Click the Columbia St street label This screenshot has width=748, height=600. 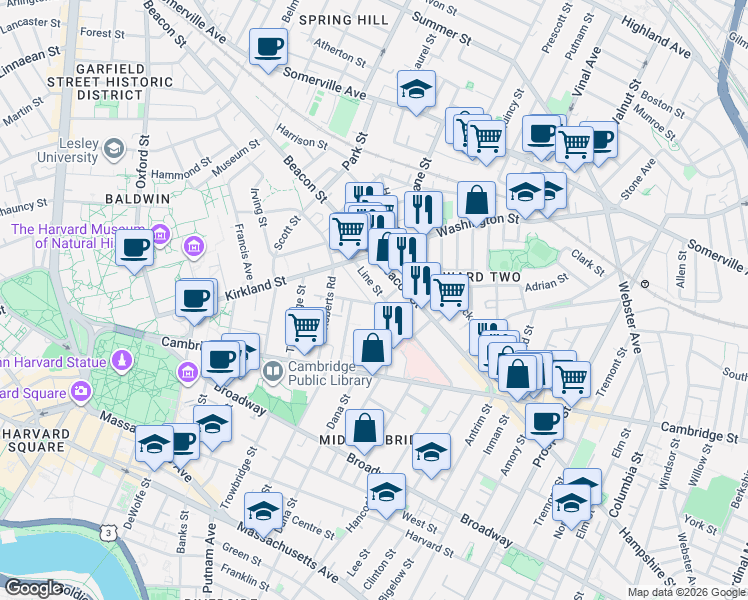click(626, 485)
